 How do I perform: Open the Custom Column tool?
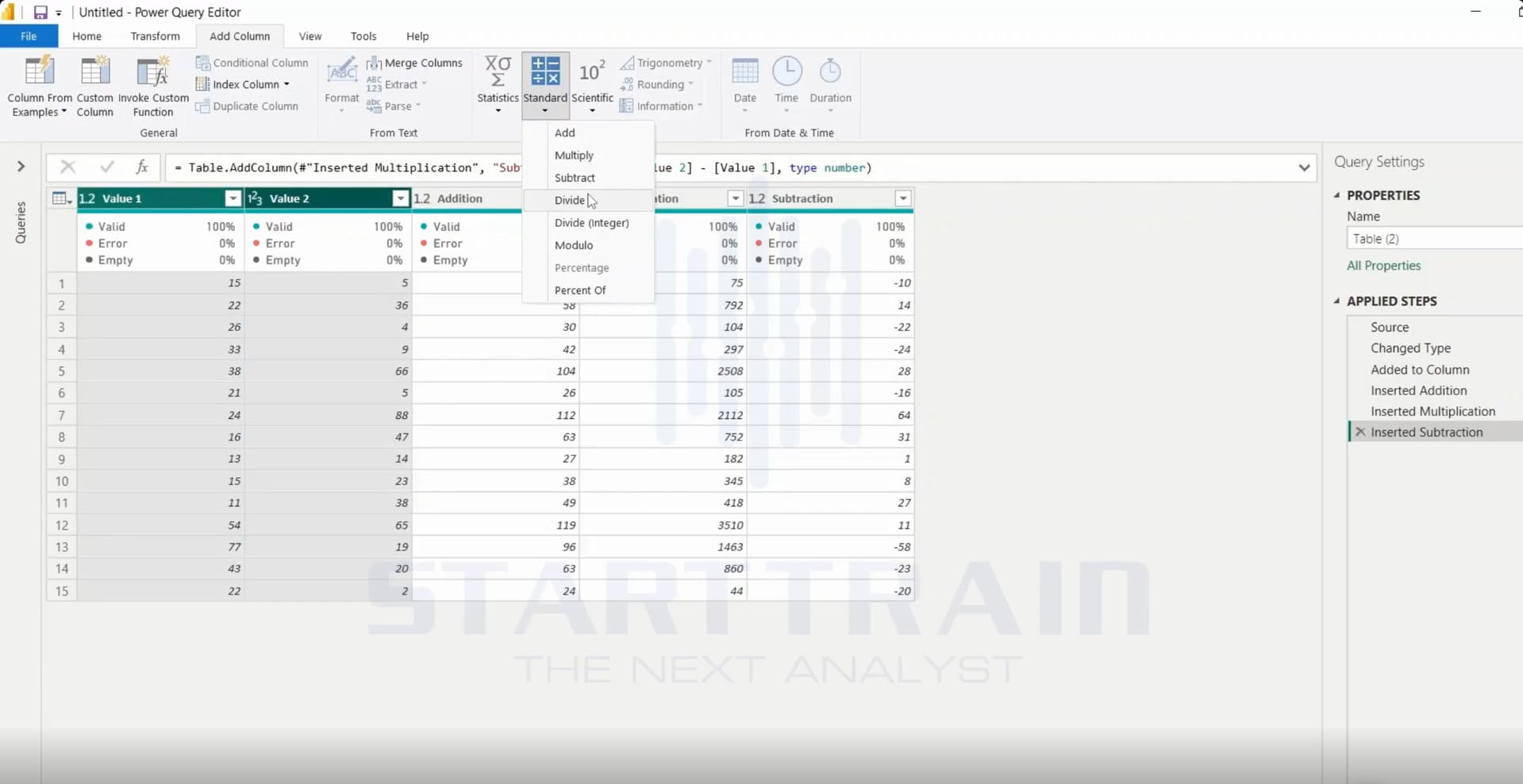tap(94, 86)
